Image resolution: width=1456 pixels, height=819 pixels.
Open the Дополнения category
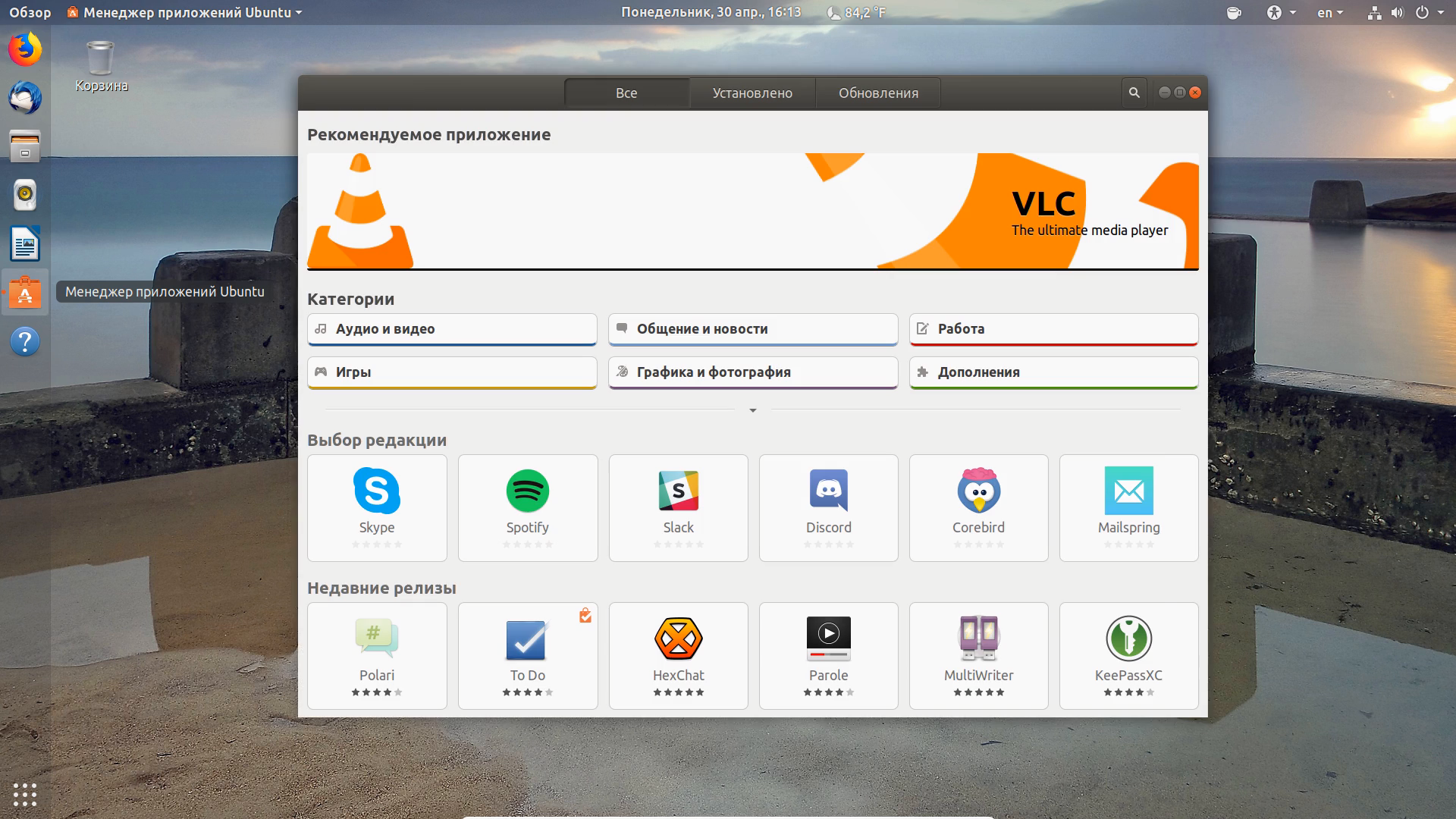1054,372
